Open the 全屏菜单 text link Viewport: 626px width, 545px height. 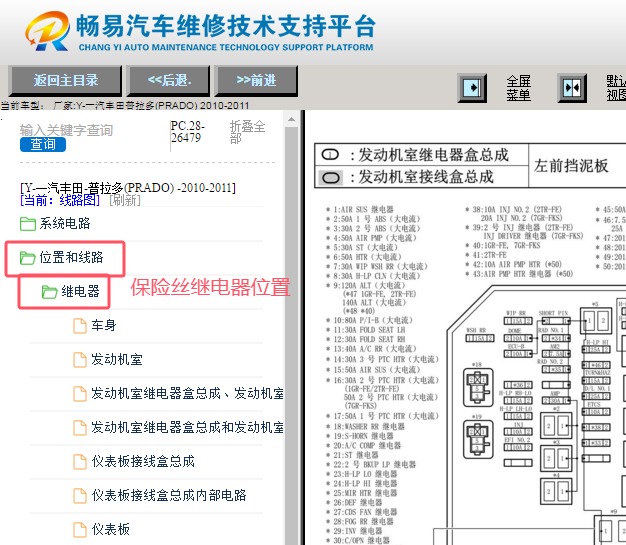click(x=518, y=88)
